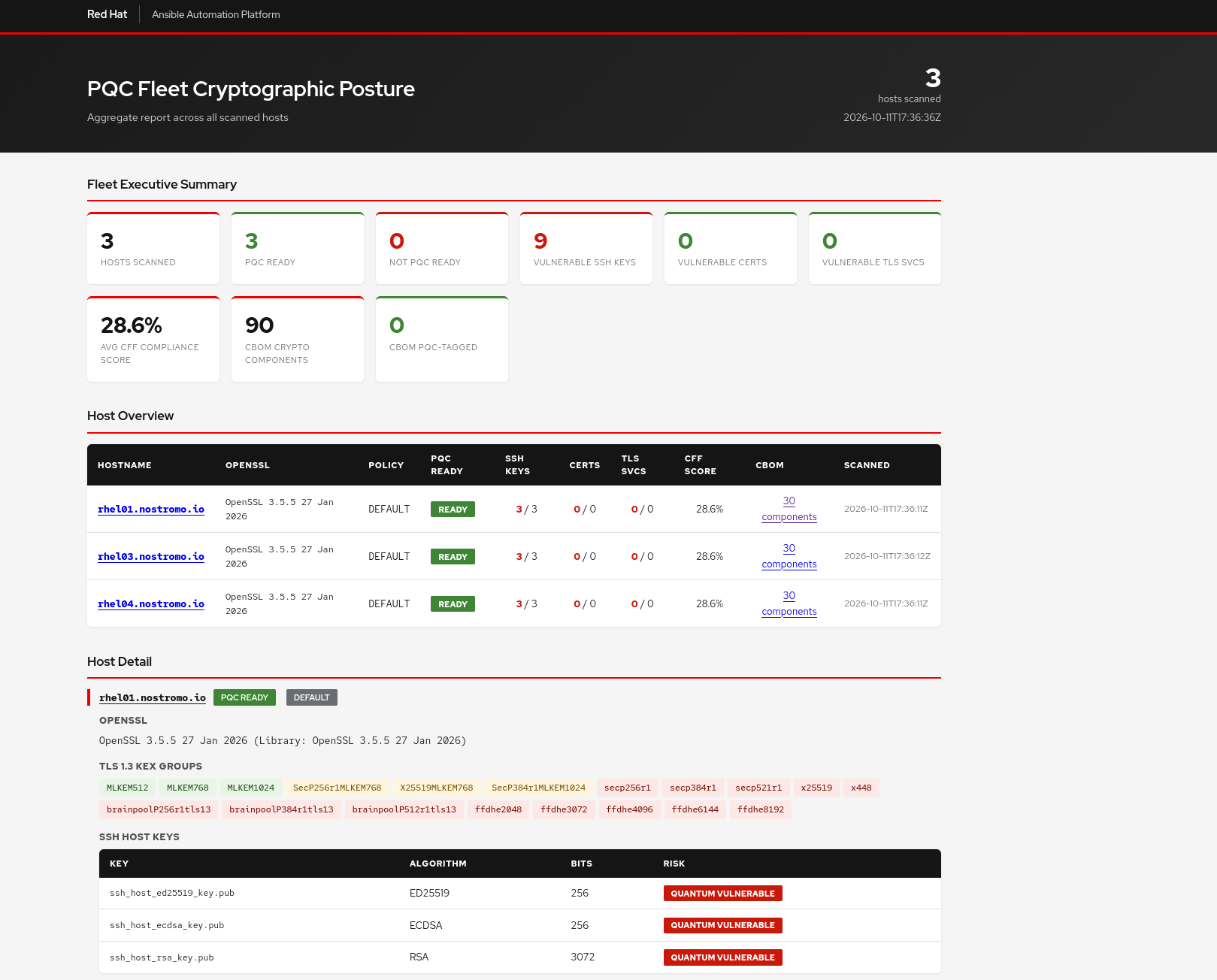
Task: Click the X25519MLKEM768 KEX group tag
Action: pyautogui.click(x=437, y=788)
